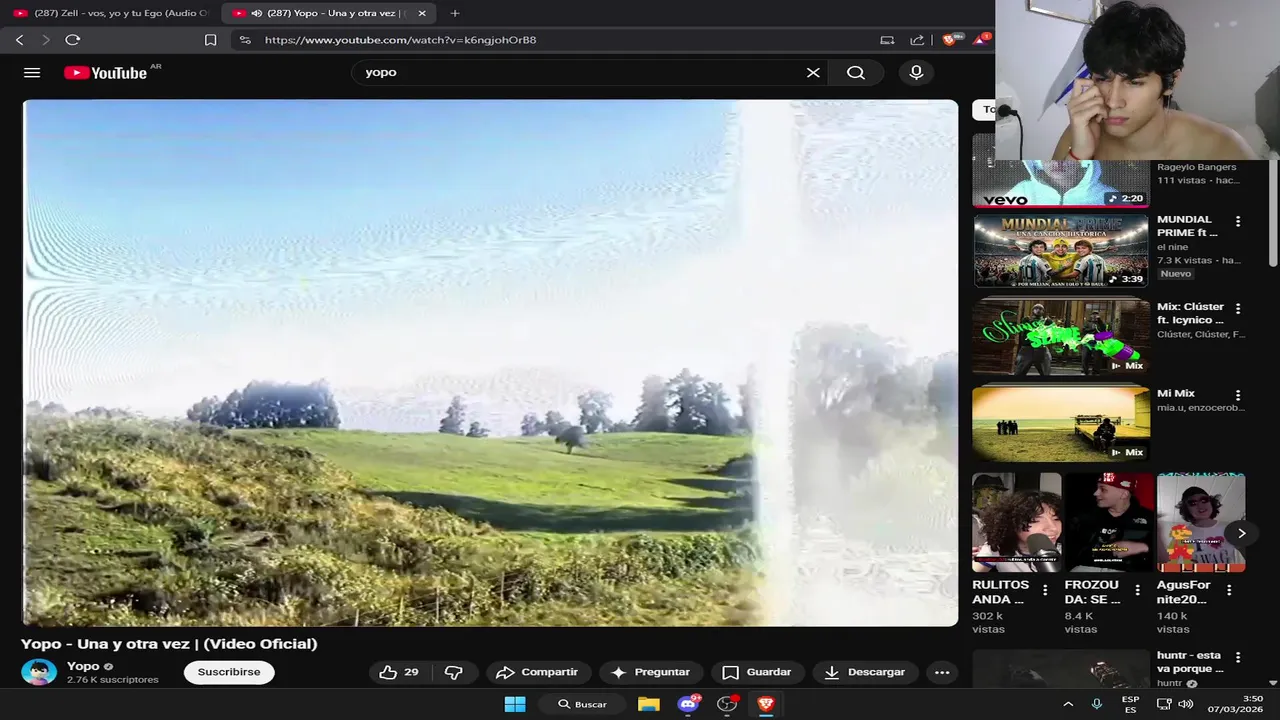1280x720 pixels.
Task: Open Yopo channel avatar
Action: [x=39, y=672]
